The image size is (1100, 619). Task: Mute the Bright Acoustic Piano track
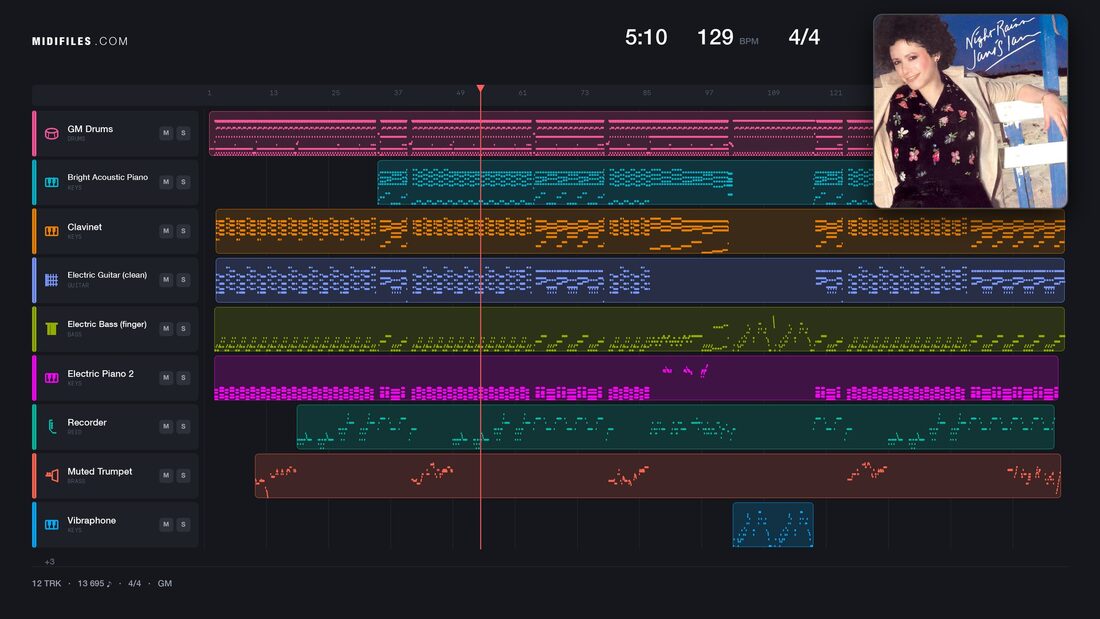(166, 182)
